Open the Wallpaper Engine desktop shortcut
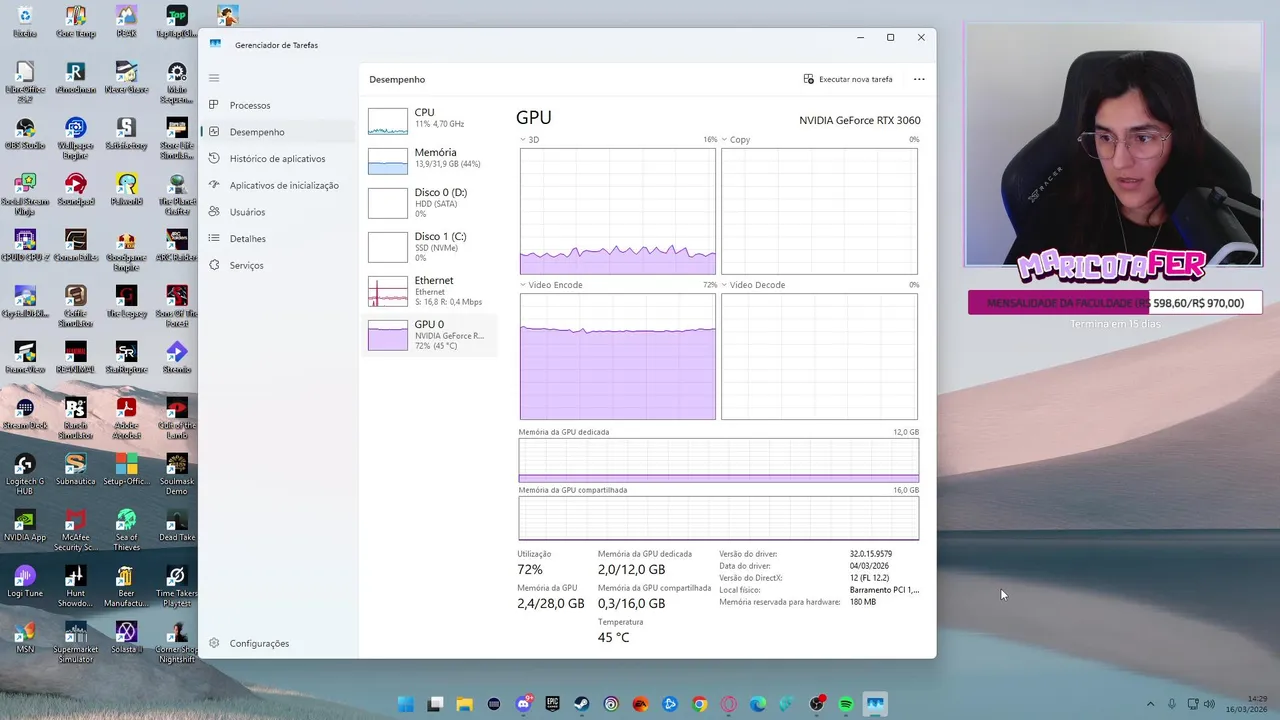 click(75, 138)
